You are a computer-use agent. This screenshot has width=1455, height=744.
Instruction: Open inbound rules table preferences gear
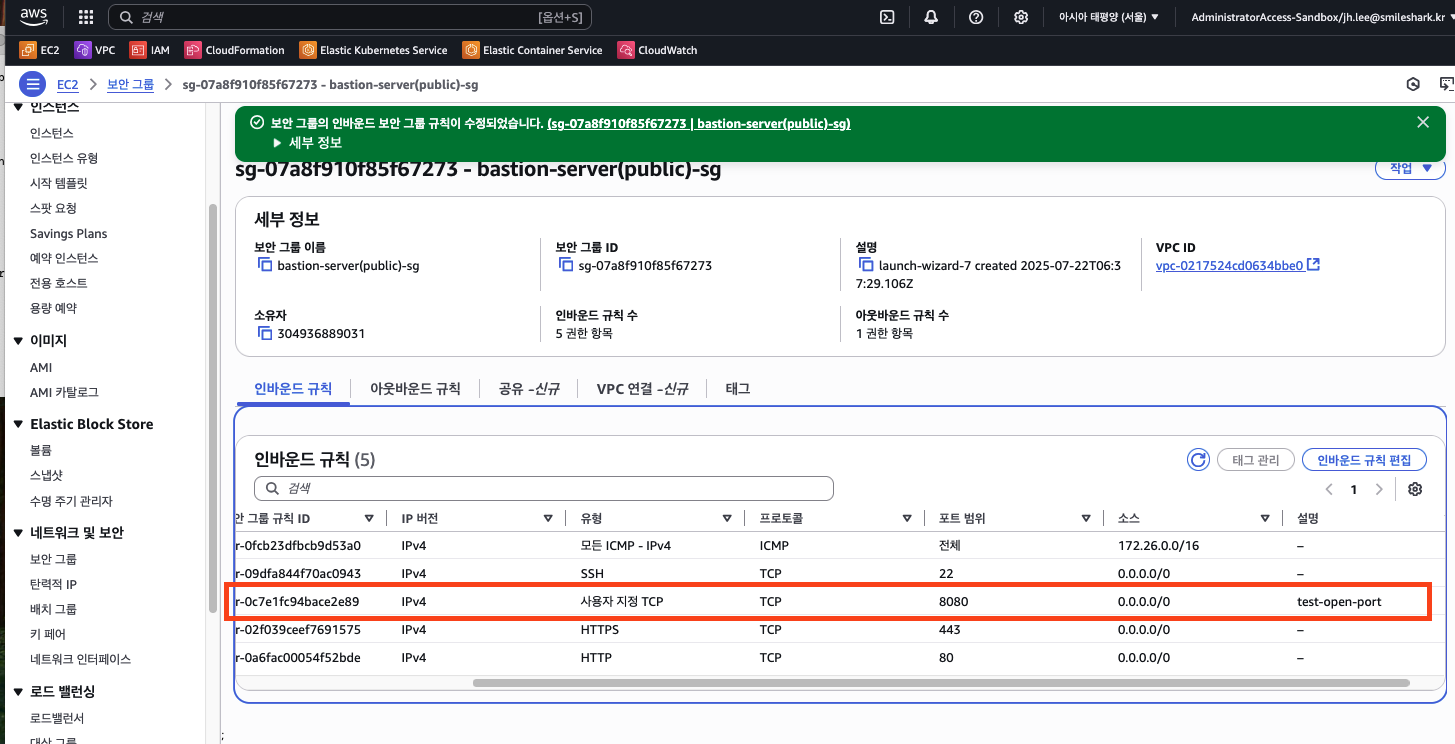coord(1414,489)
